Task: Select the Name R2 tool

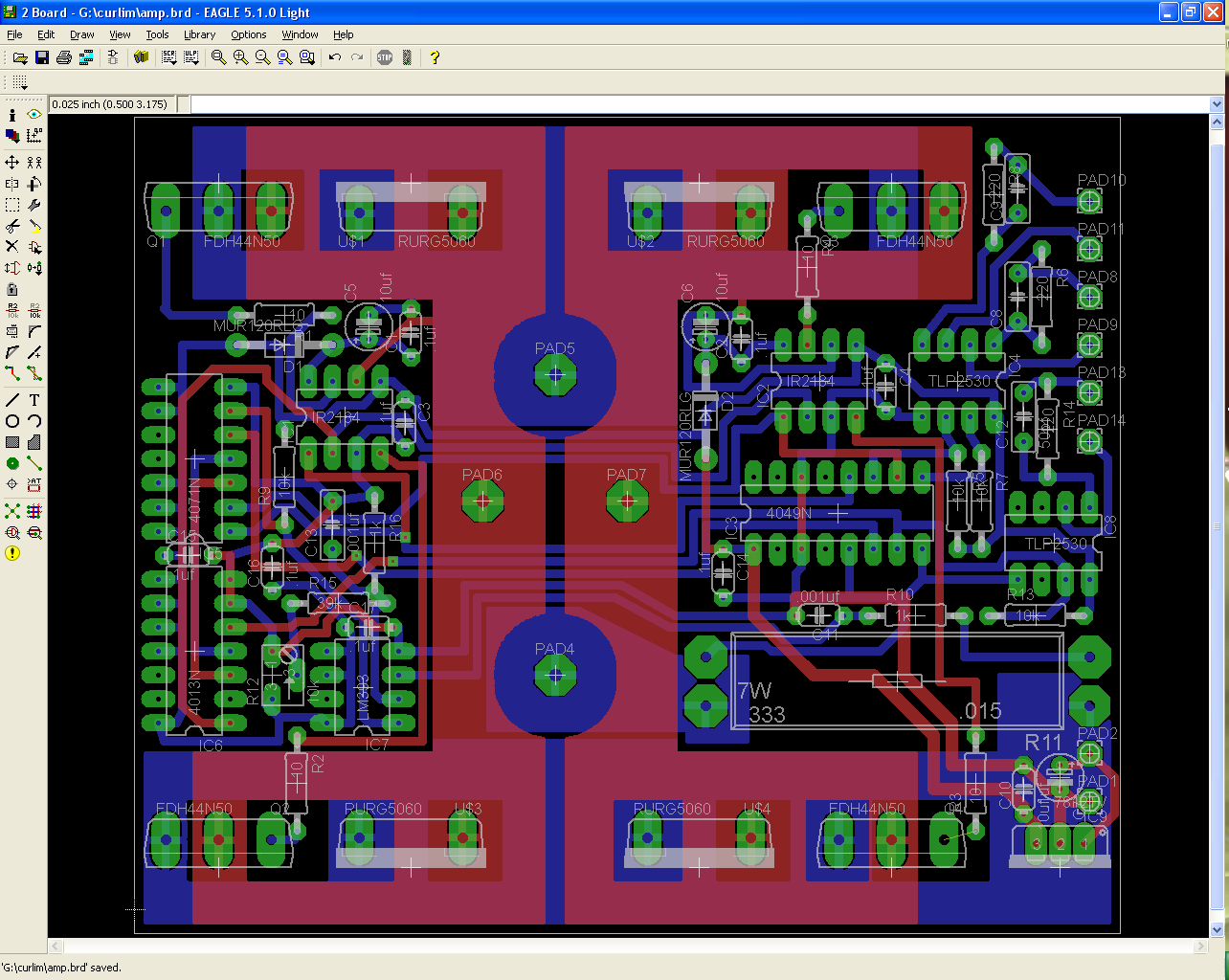Action: pyautogui.click(x=12, y=310)
